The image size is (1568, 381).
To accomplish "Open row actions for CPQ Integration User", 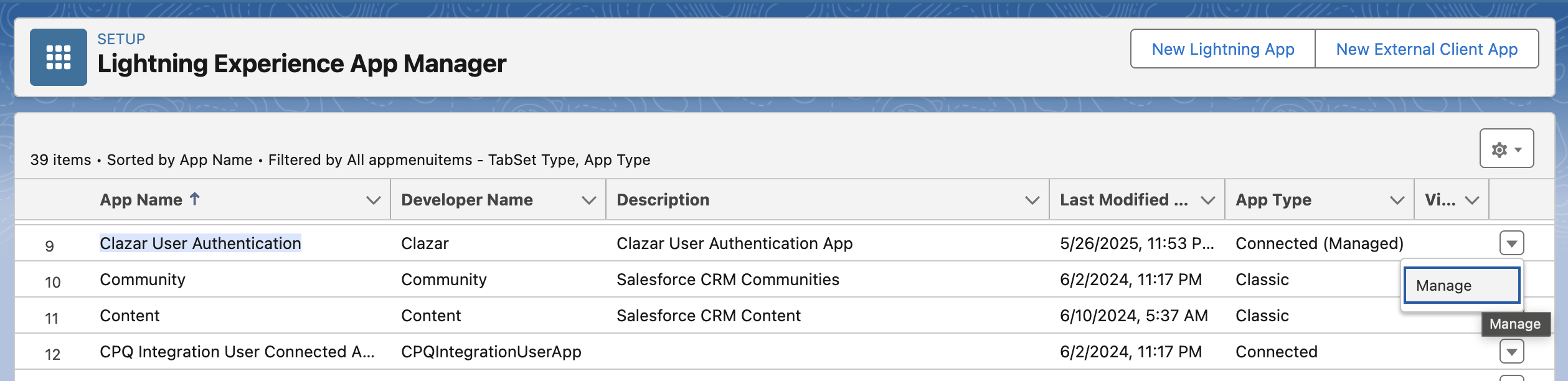I will (1511, 352).
